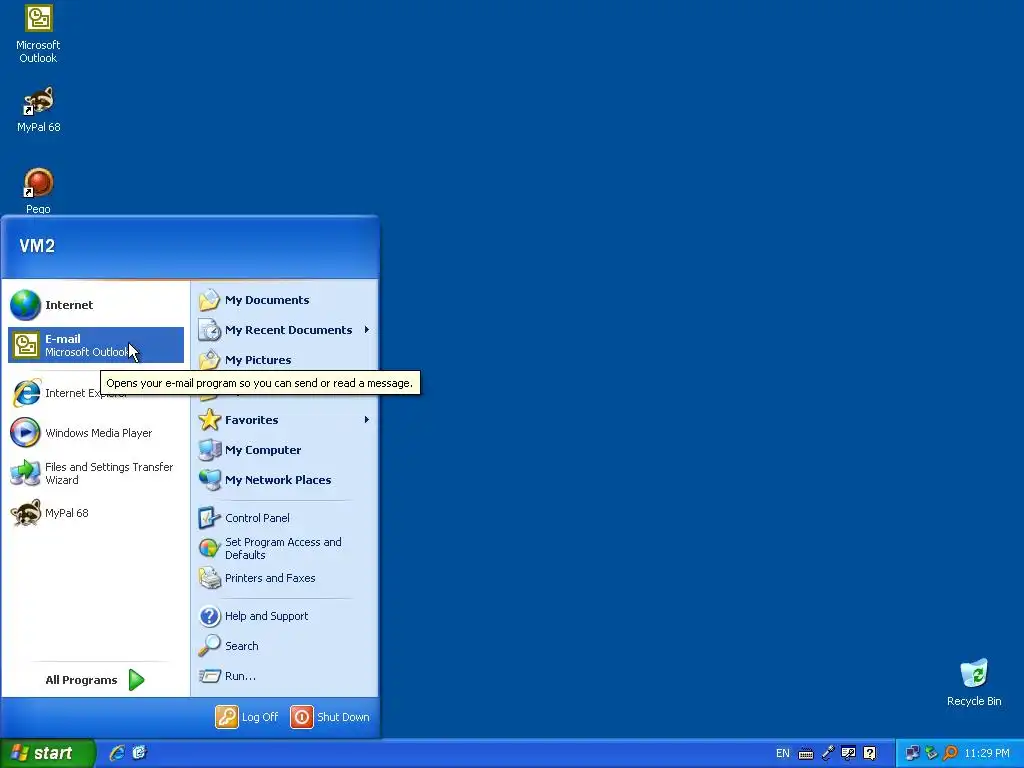Open Internet Explorer from recent programs

point(96,393)
